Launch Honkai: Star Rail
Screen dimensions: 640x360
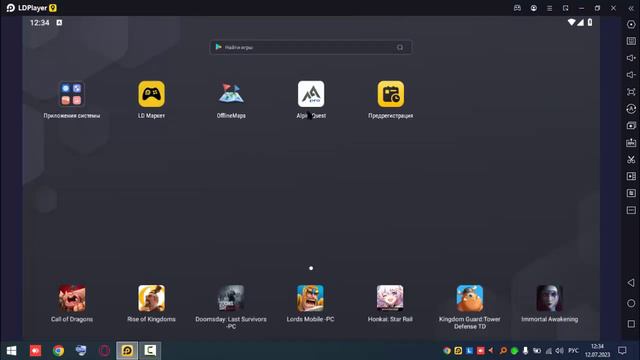[390, 298]
